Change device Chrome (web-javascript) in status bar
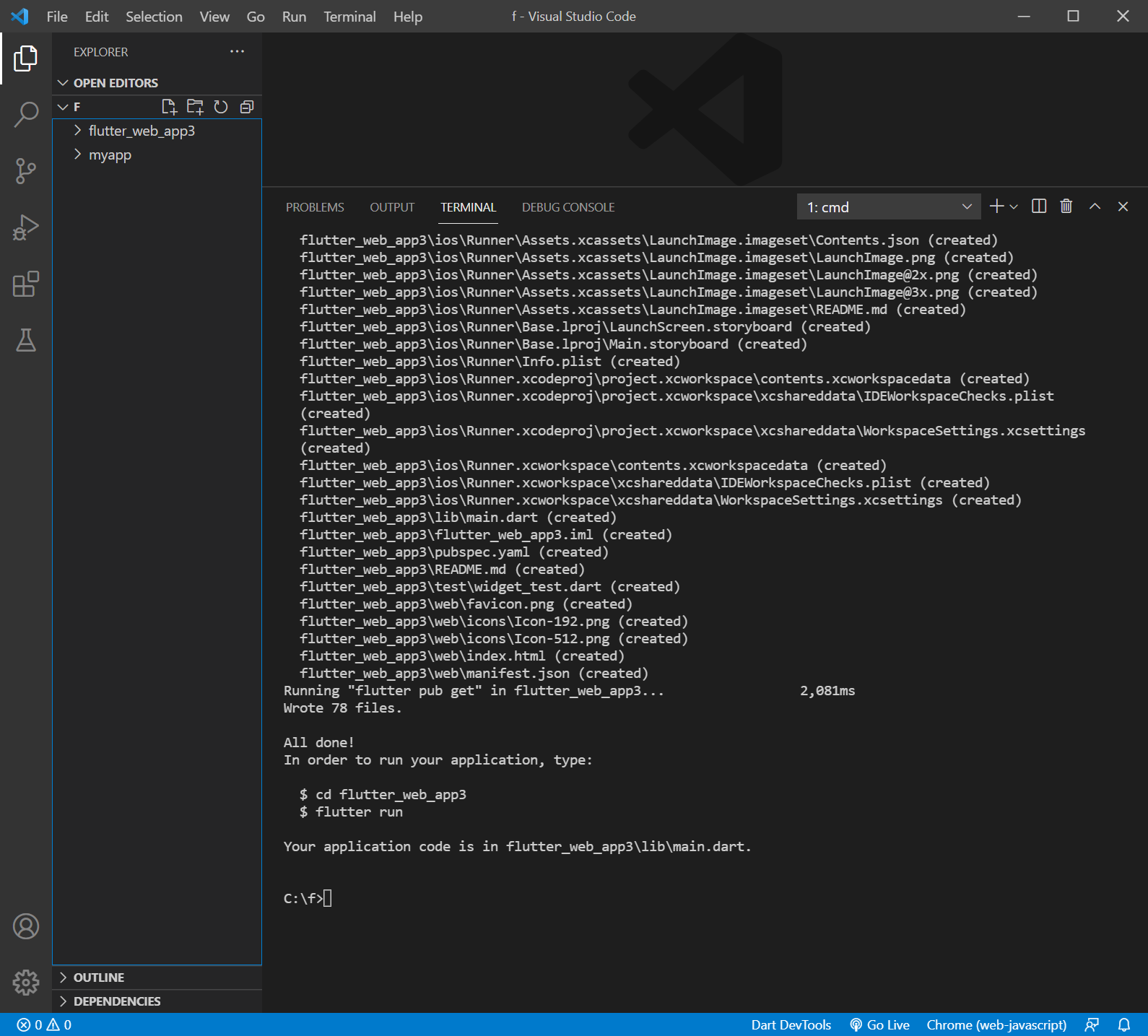 tap(996, 1025)
